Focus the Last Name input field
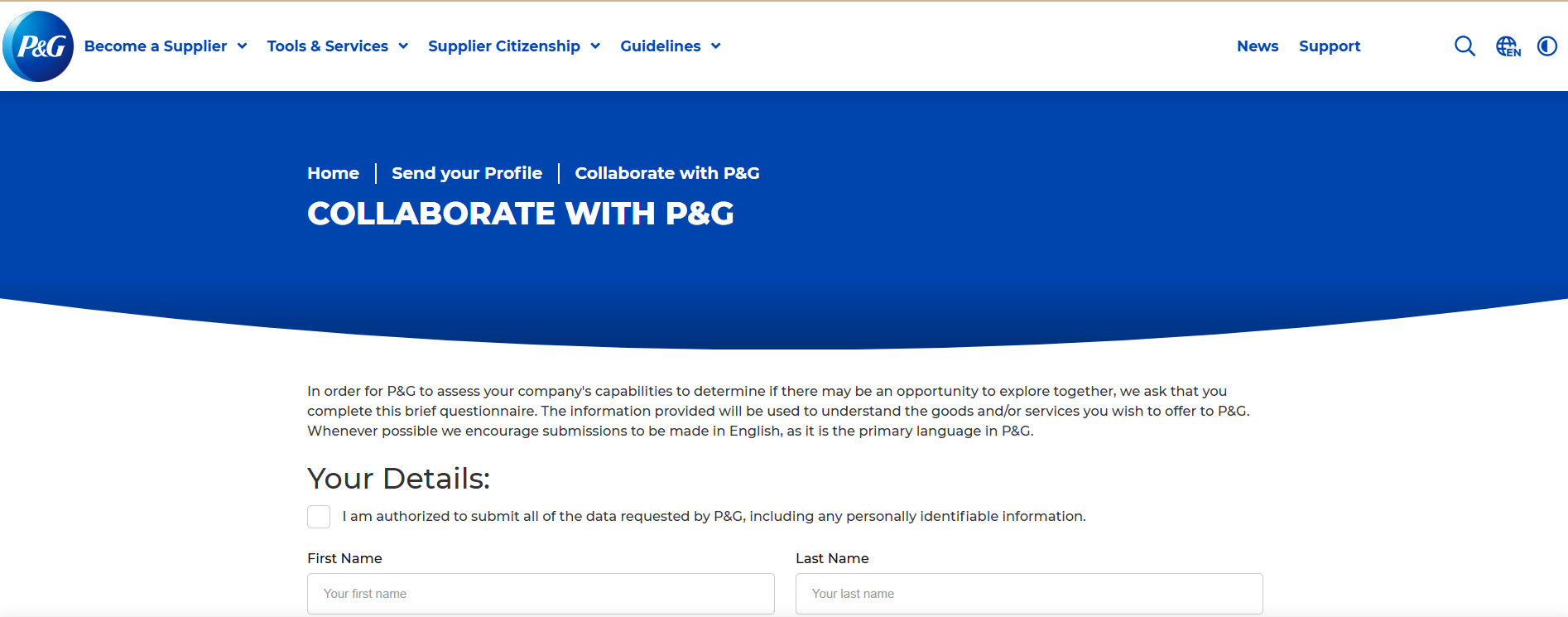Viewport: 1568px width, 617px height. pos(1029,594)
